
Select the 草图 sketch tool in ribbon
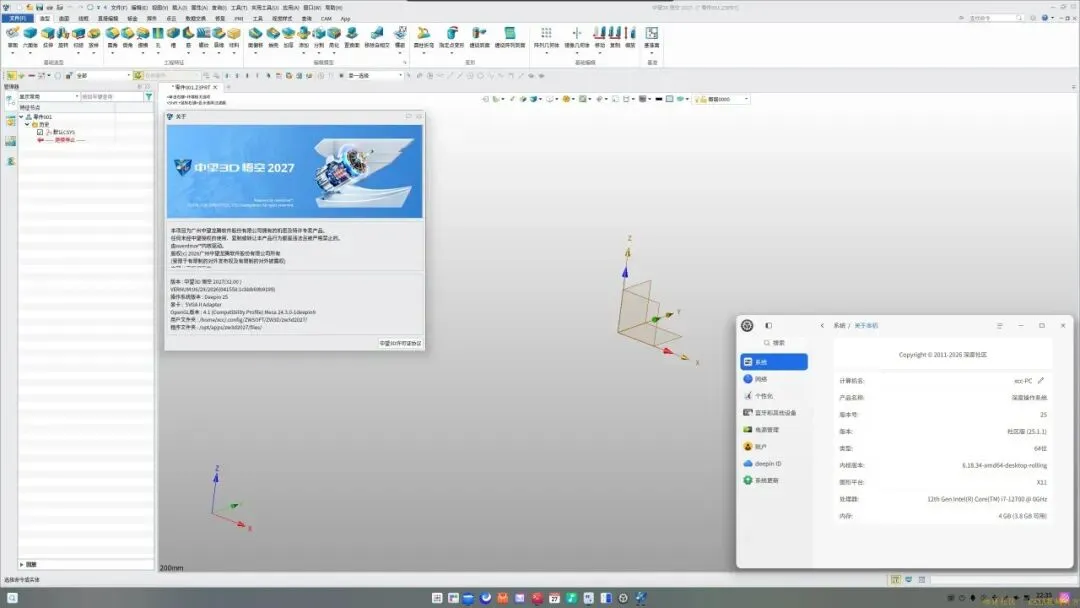(x=12, y=37)
